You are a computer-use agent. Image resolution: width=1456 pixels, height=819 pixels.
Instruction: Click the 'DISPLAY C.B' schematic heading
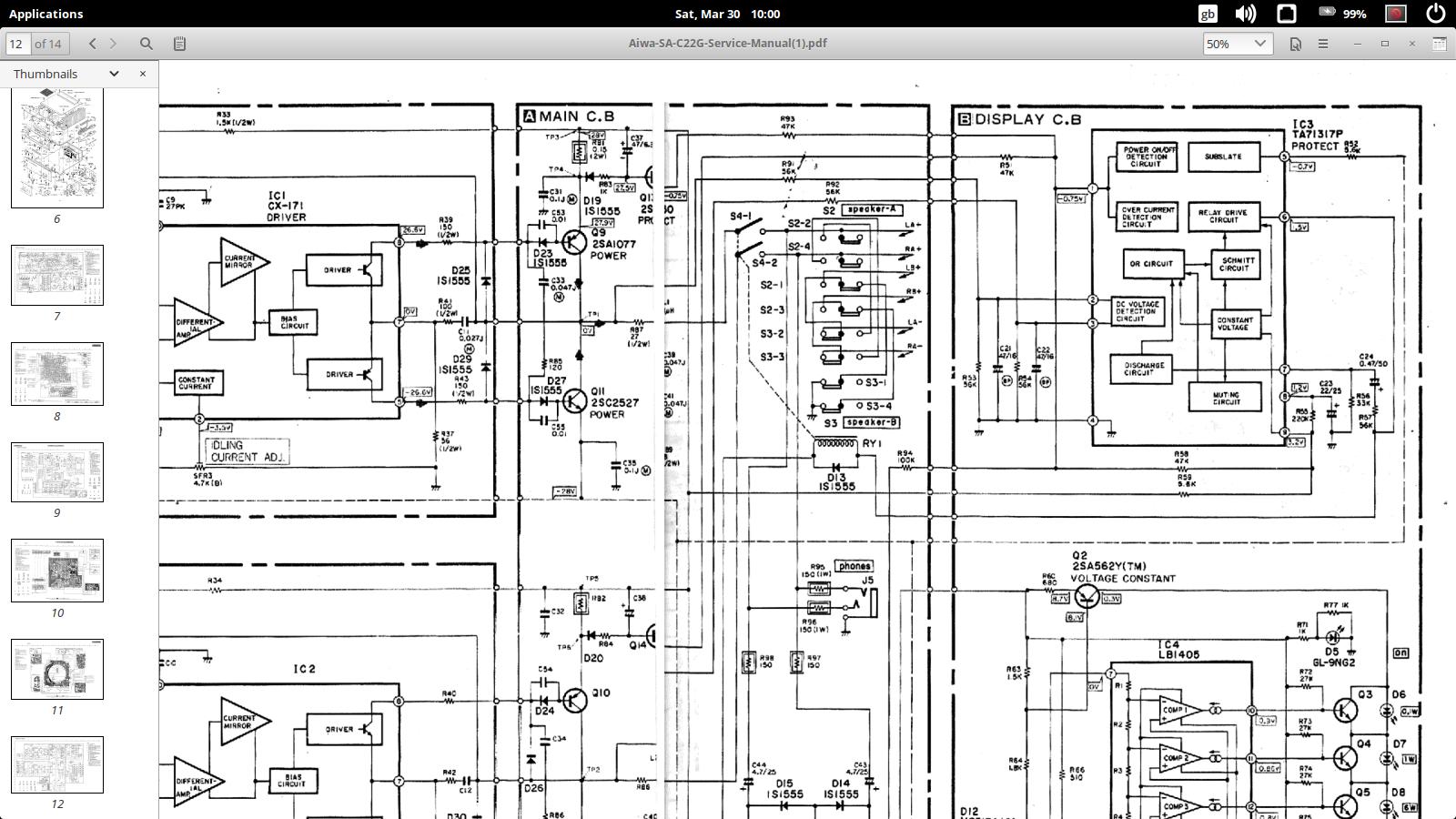coord(1027,119)
